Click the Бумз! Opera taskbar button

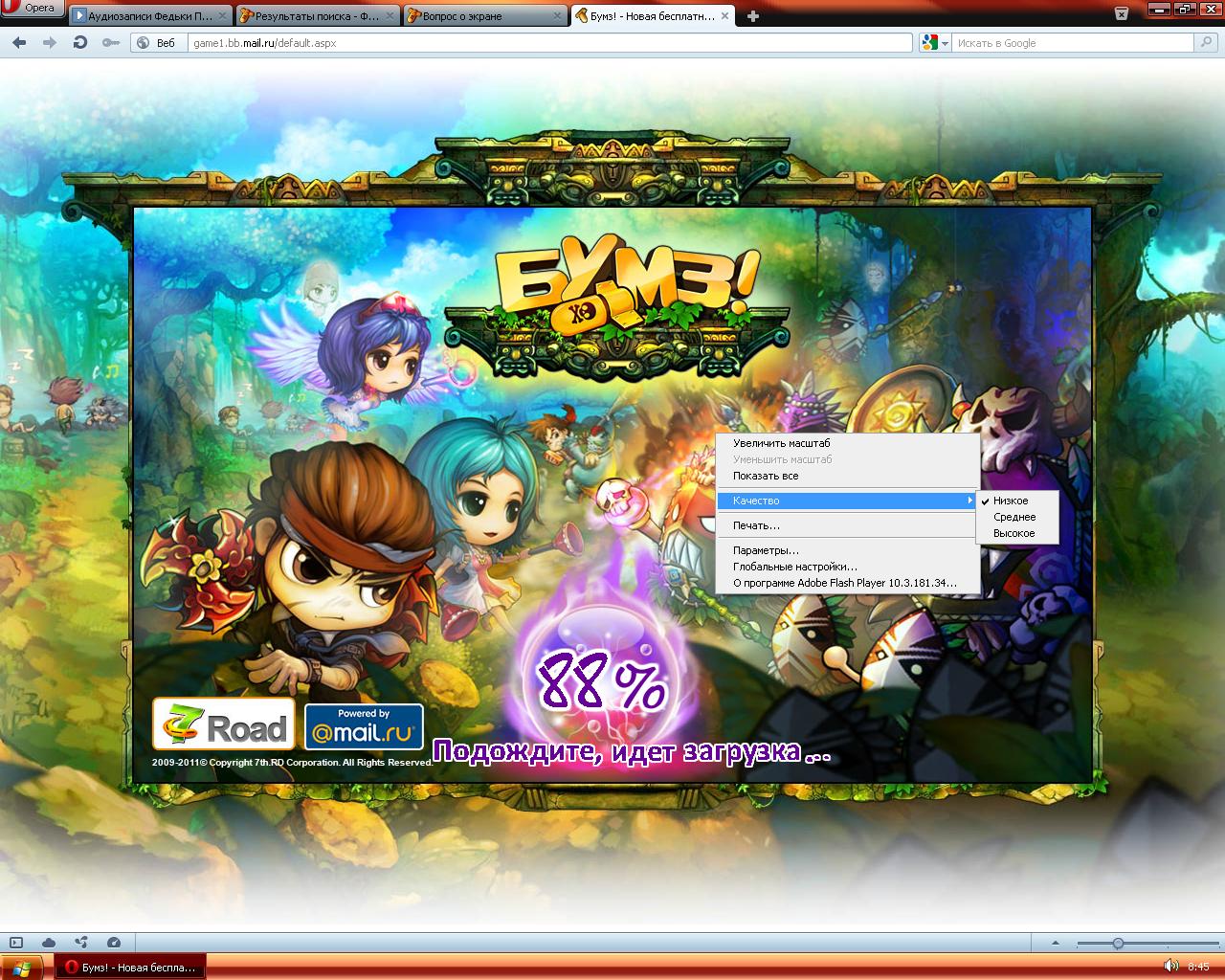tap(131, 968)
